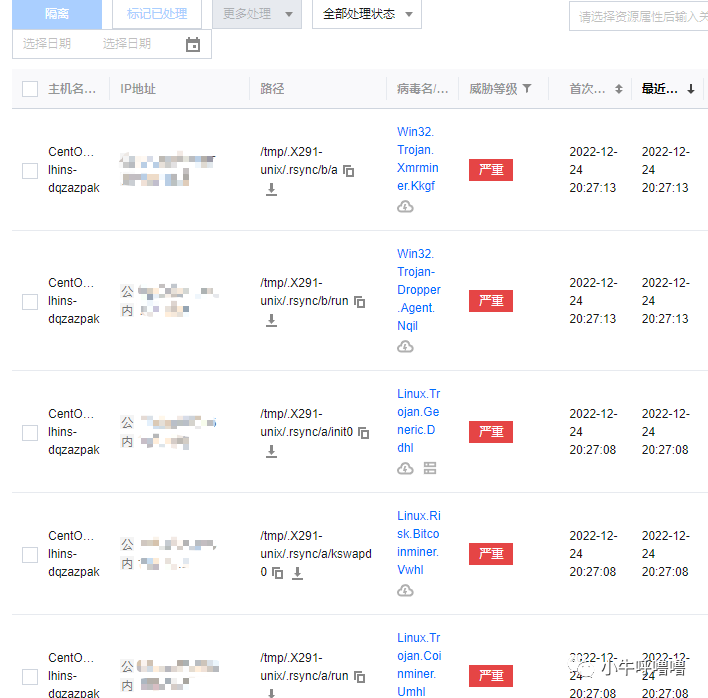Open Win32.Trojan.Xmrminer.Kkgf virus link
This screenshot has width=708, height=698.
click(418, 158)
